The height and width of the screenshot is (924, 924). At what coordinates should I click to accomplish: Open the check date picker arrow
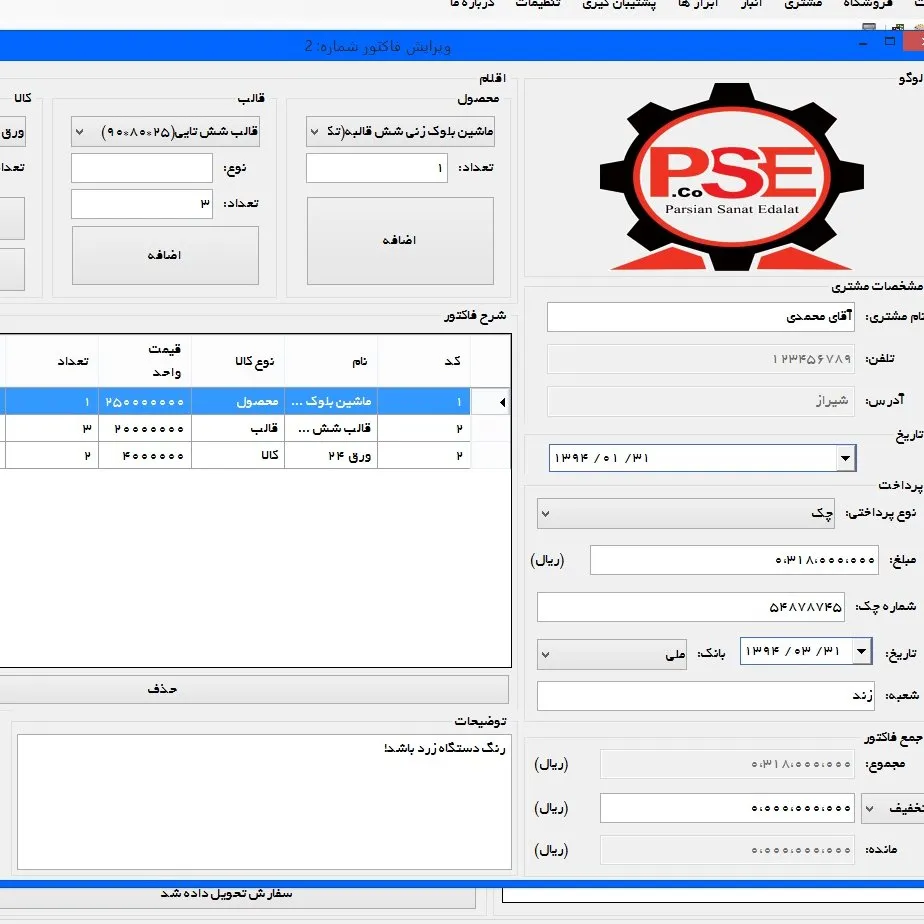pyautogui.click(x=861, y=652)
